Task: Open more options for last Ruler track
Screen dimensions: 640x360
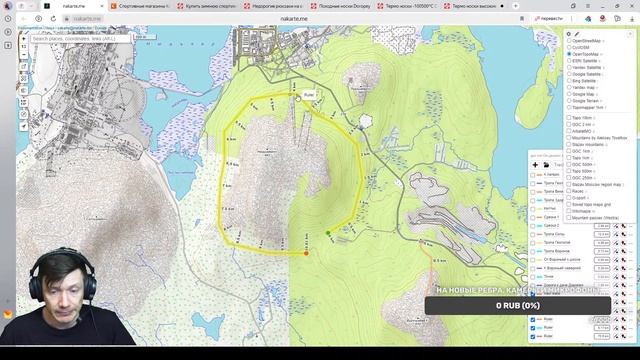Action: pyautogui.click(x=631, y=336)
